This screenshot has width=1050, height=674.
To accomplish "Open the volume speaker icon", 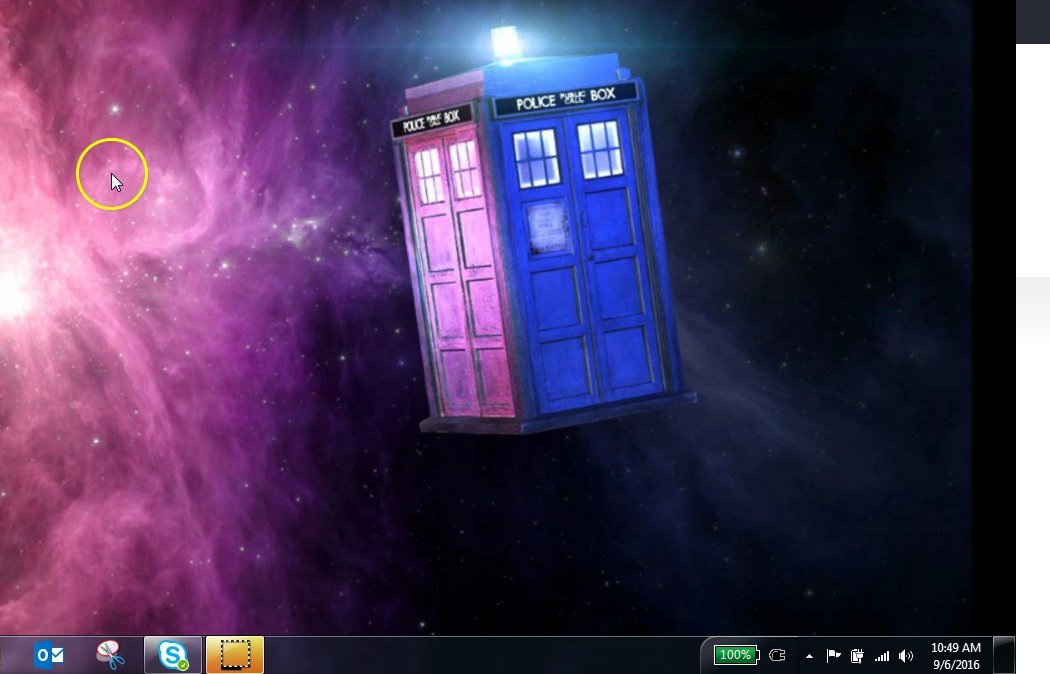I will click(x=906, y=656).
